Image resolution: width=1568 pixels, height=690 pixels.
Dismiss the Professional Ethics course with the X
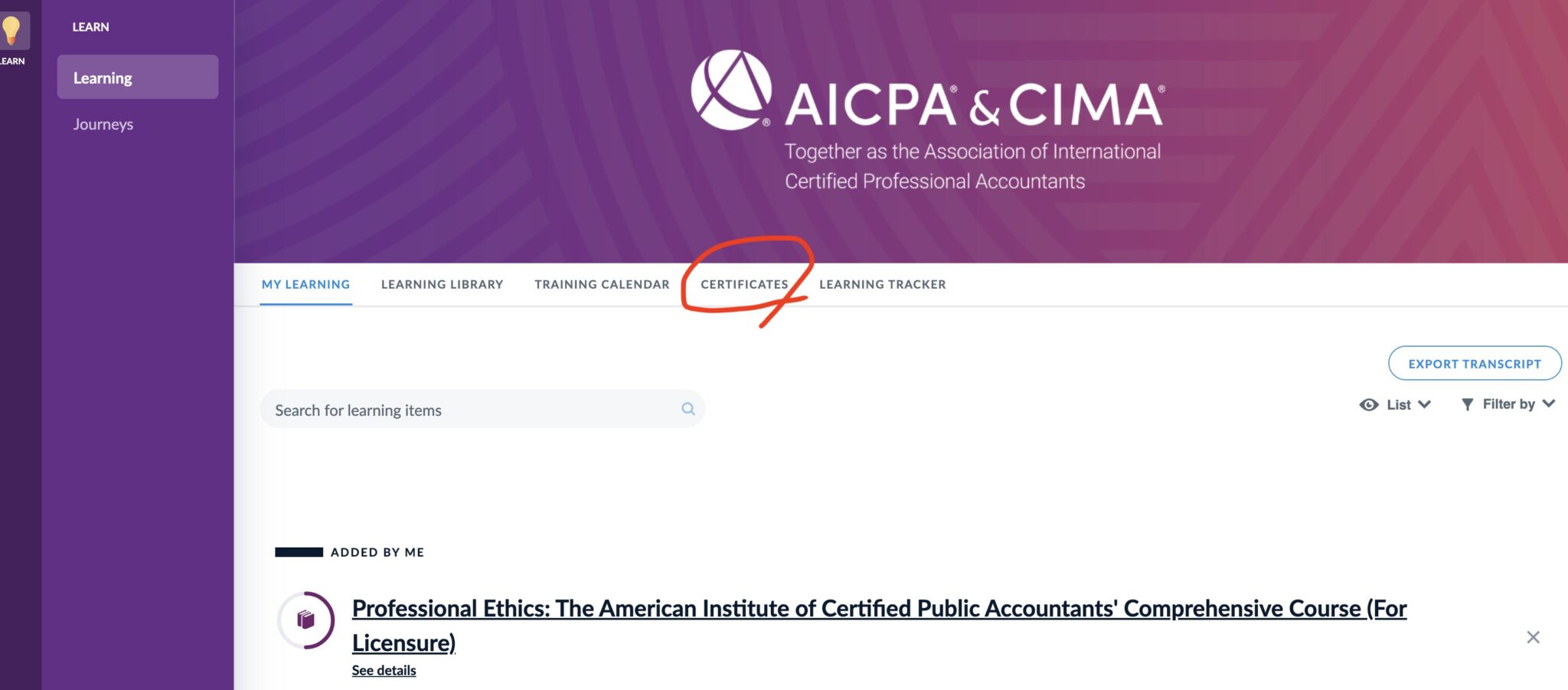click(1534, 636)
